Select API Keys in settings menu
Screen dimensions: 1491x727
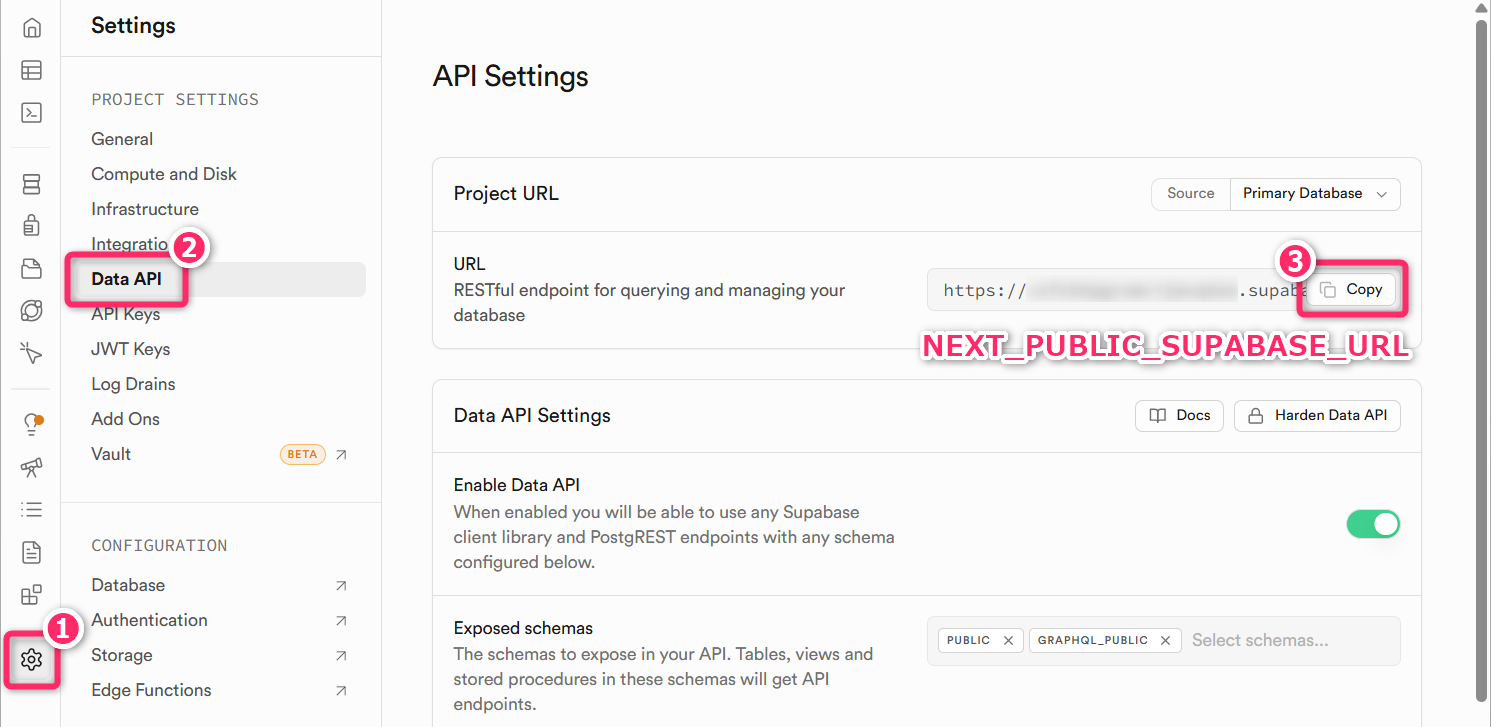(x=126, y=314)
